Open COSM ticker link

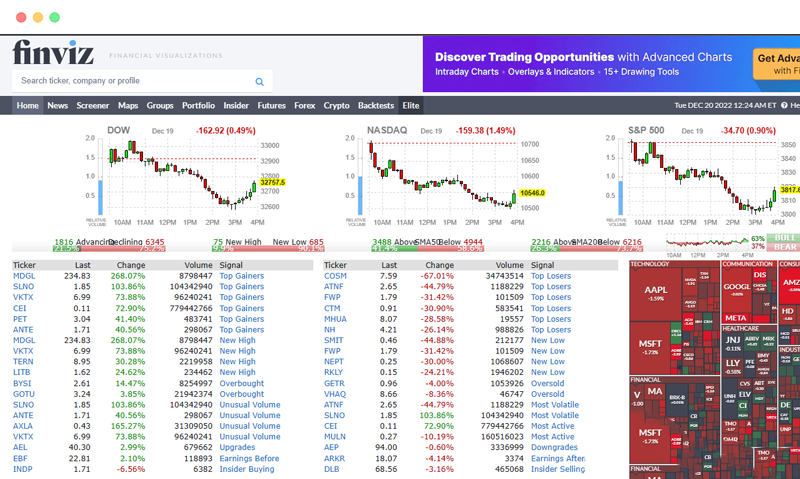point(335,276)
